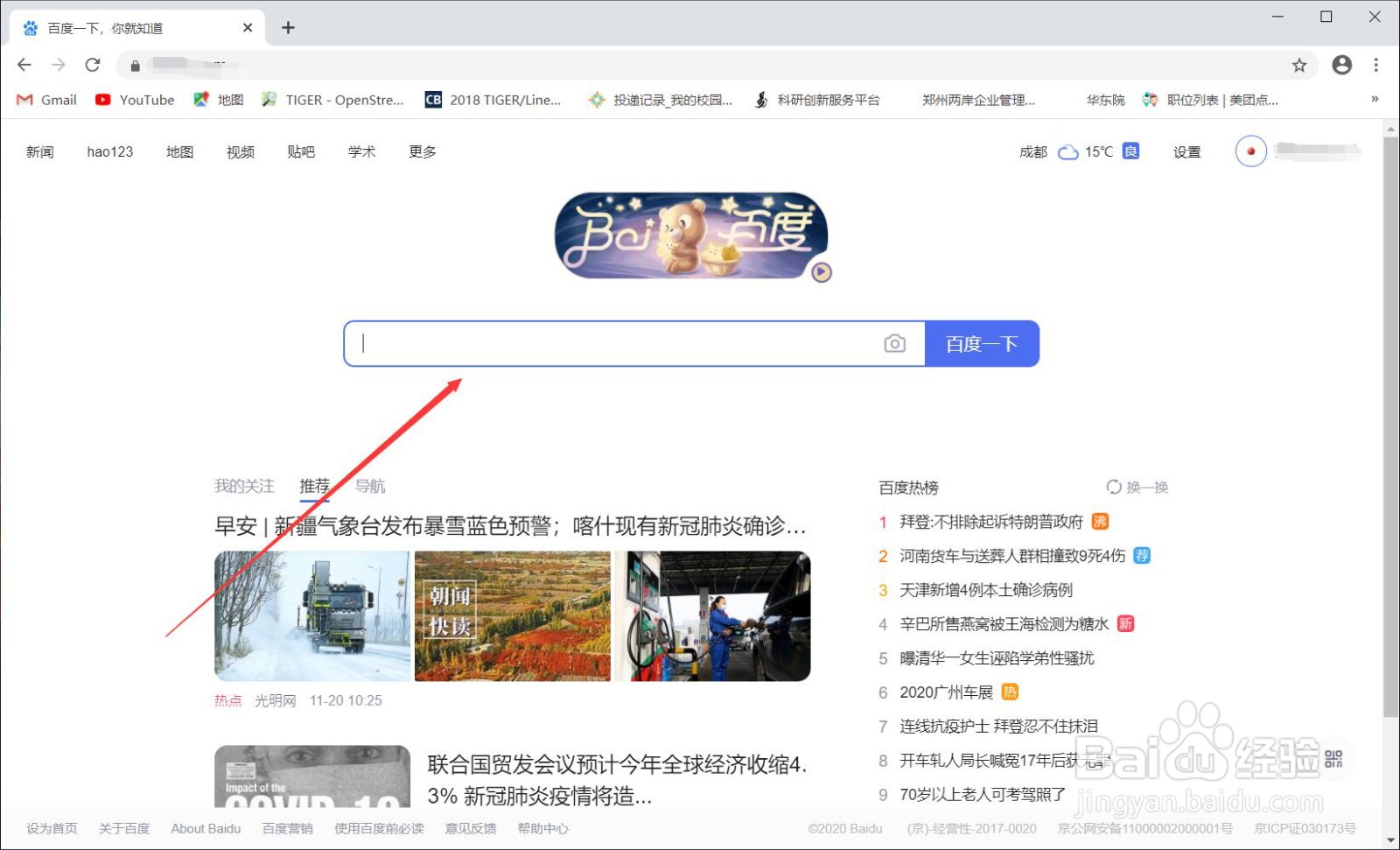
Task: Bookmark this page with star icon
Action: pyautogui.click(x=1299, y=65)
